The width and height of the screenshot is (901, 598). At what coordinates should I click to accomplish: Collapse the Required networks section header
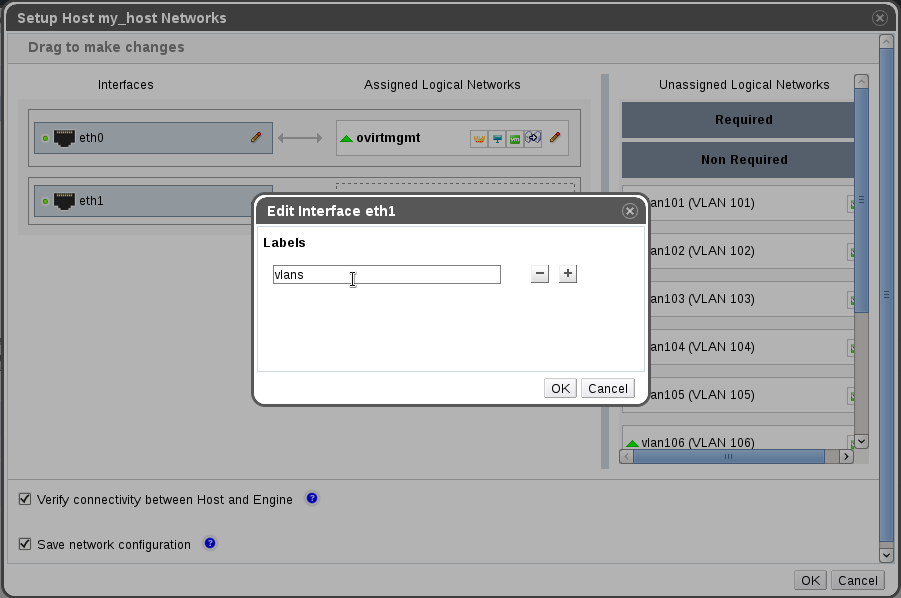[x=742, y=120]
